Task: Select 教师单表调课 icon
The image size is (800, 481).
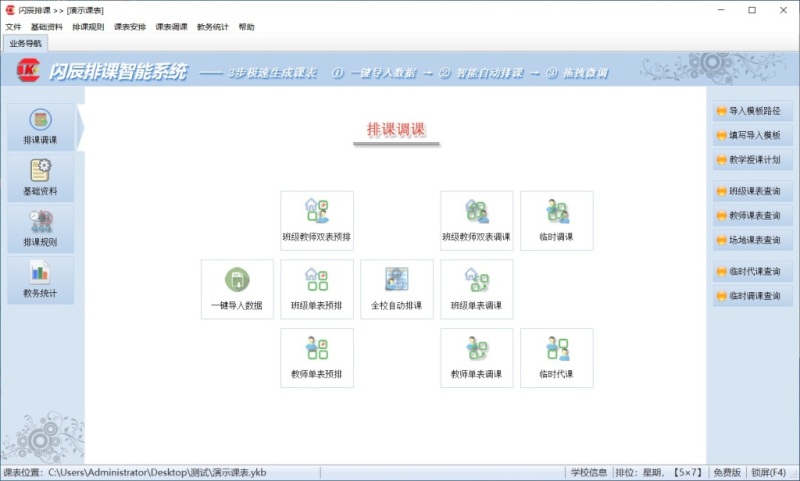Action: (x=477, y=358)
